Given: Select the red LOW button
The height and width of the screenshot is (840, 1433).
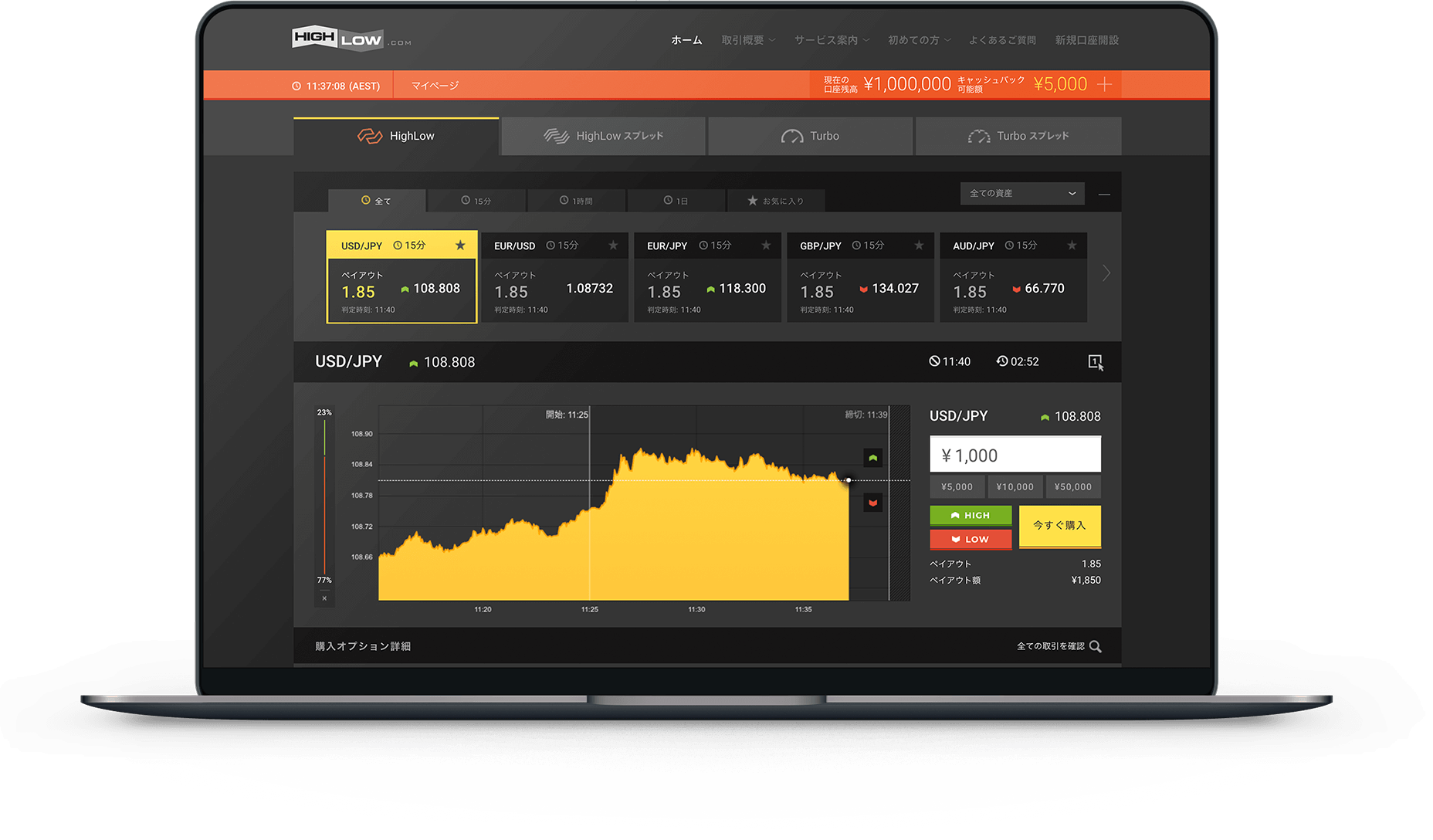Looking at the screenshot, I should pyautogui.click(x=971, y=540).
